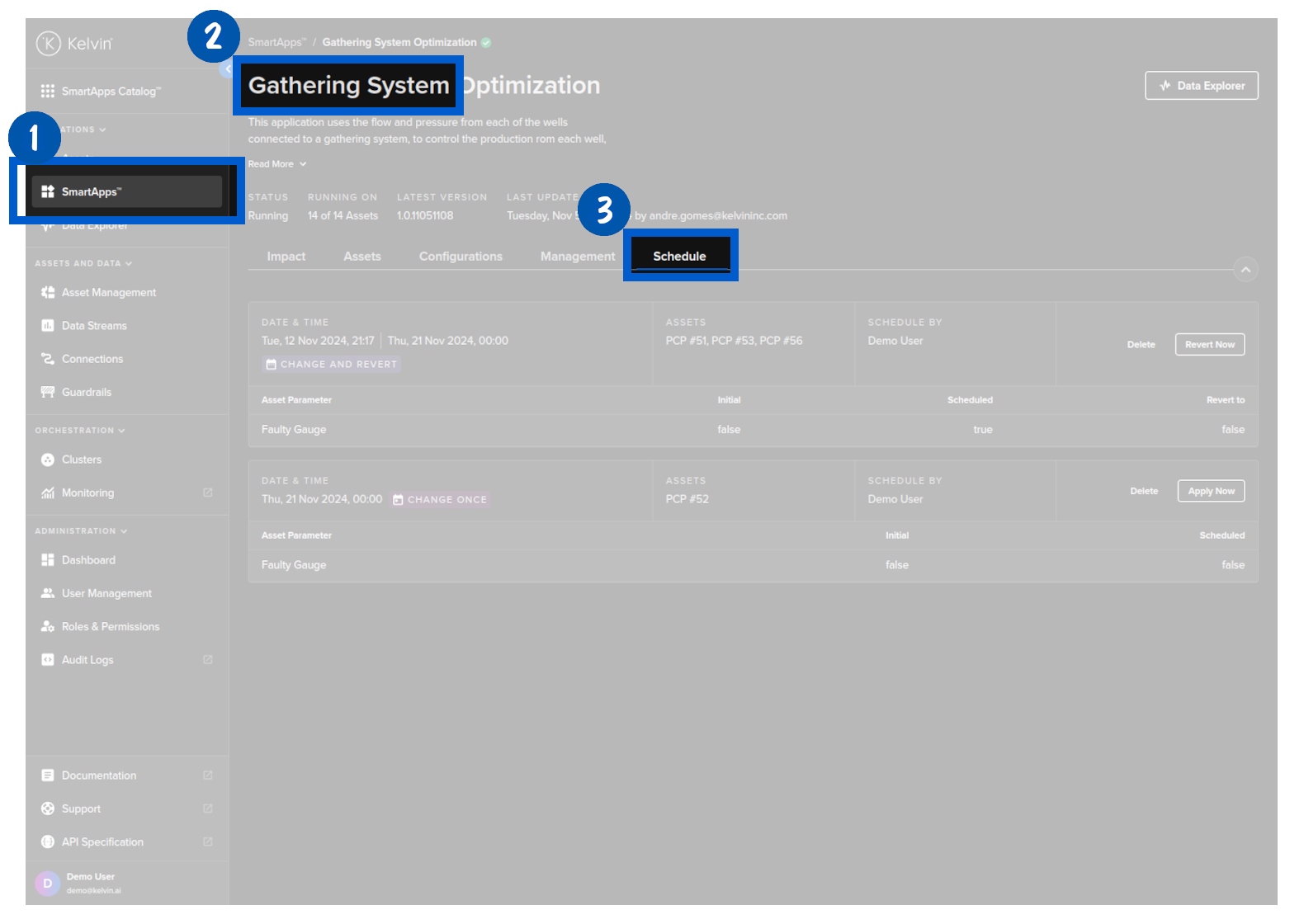Switch to the Configurations tab
Screen dimensions: 1304x924
point(461,257)
